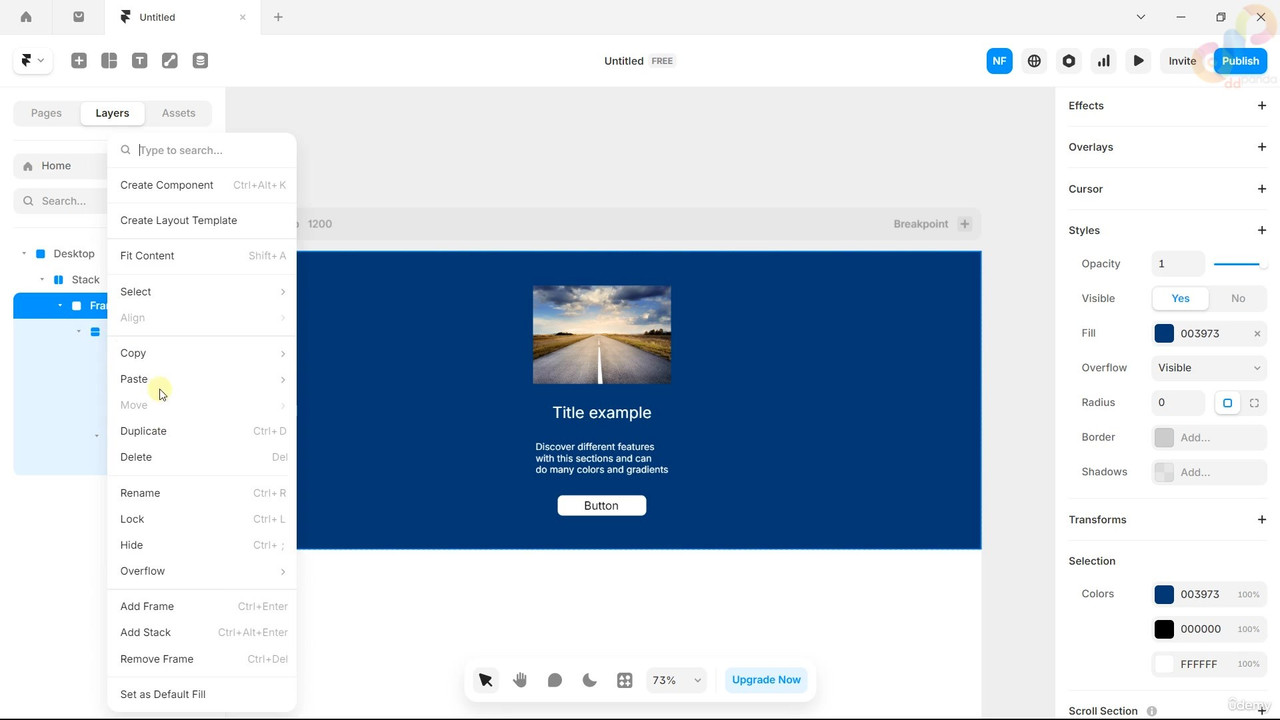Select the hand pan tool
The width and height of the screenshot is (1280, 720).
(x=520, y=680)
